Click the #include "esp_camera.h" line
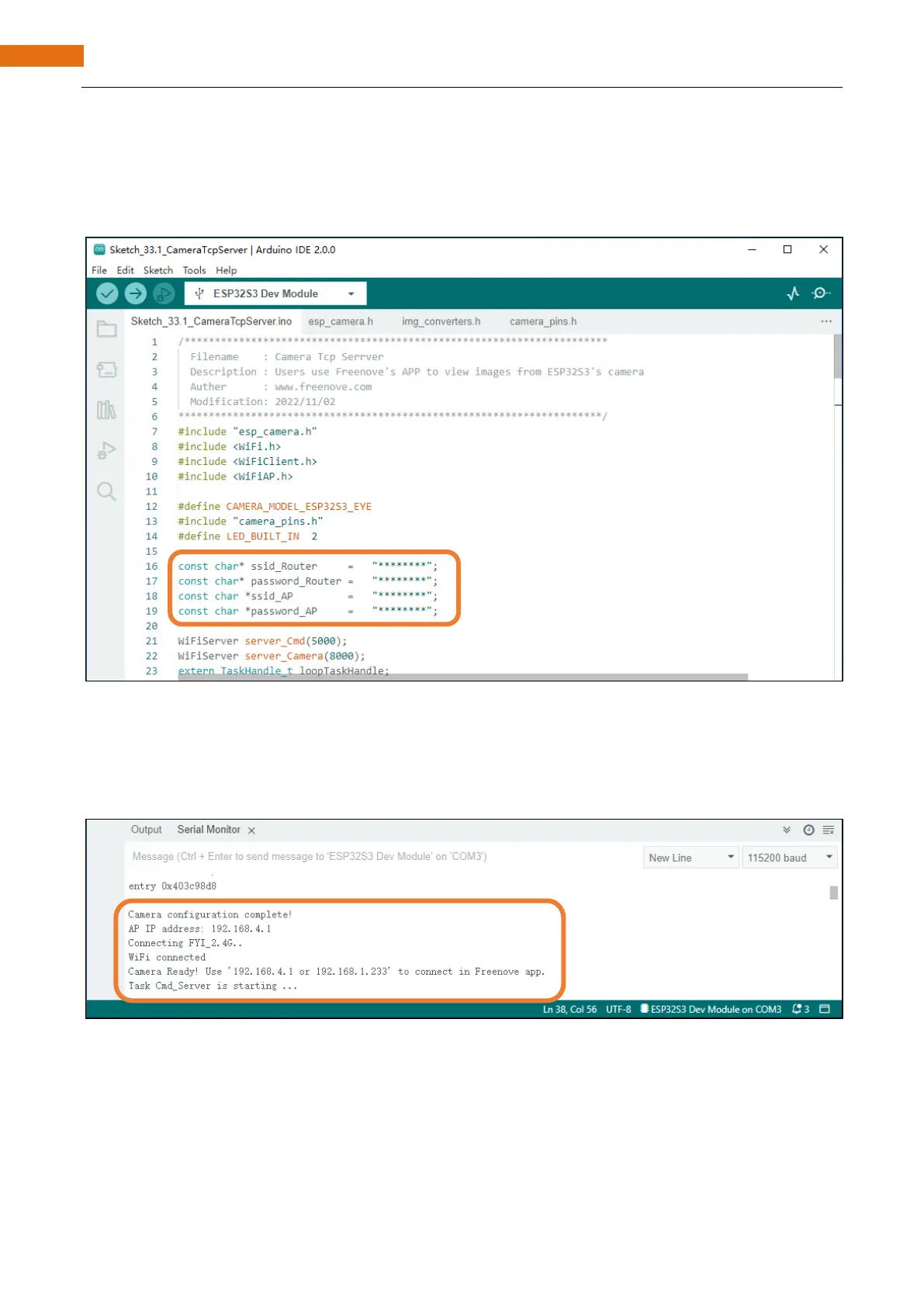The height and width of the screenshot is (1307, 924). (x=247, y=432)
